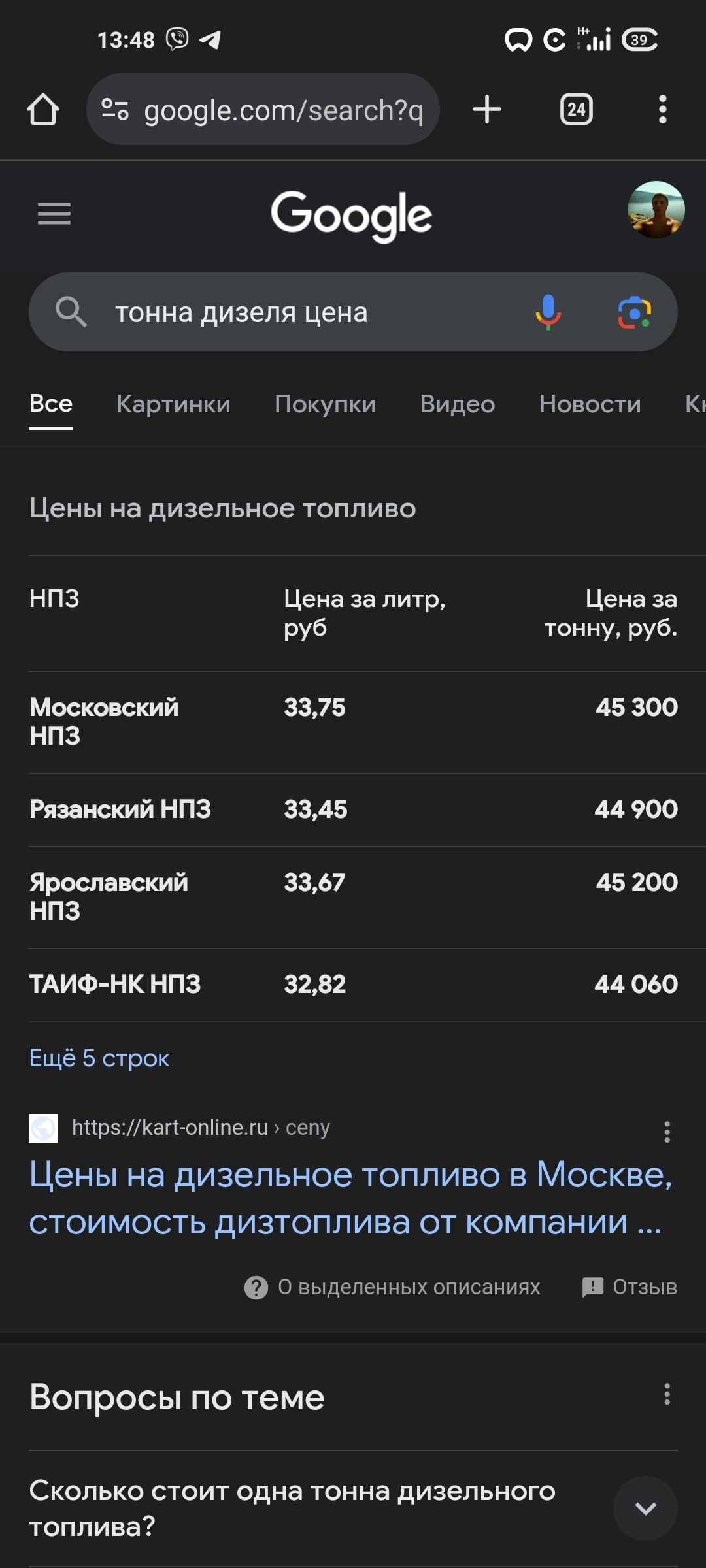Viewport: 706px width, 1568px height.
Task: Open a new tab with plus icon
Action: (487, 109)
